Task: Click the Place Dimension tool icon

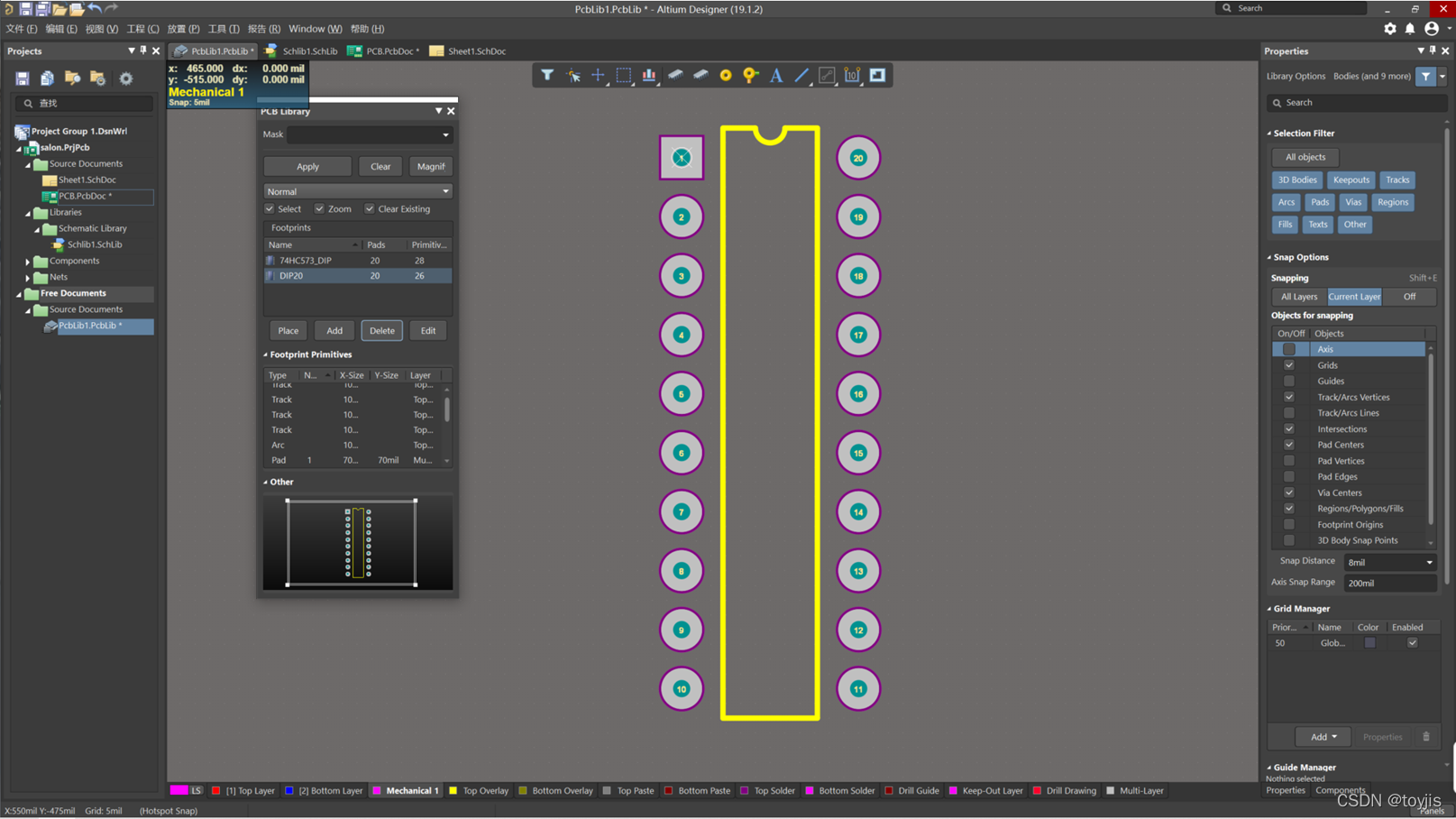Action: [x=852, y=75]
